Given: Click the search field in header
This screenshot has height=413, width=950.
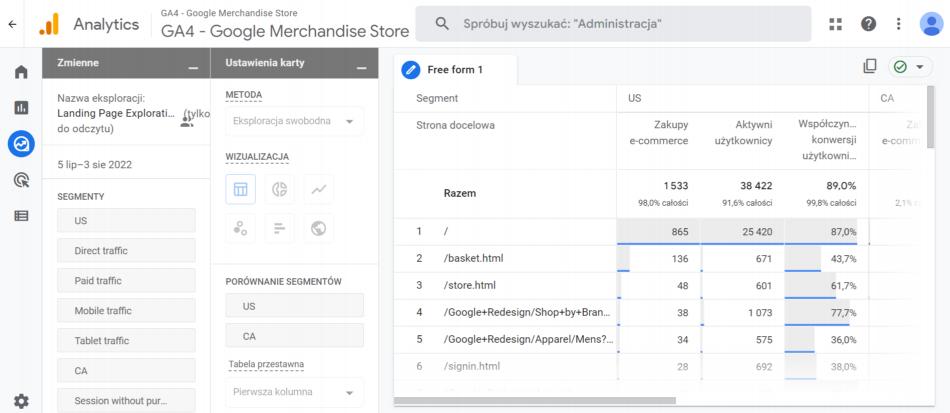Looking at the screenshot, I should pyautogui.click(x=612, y=23).
